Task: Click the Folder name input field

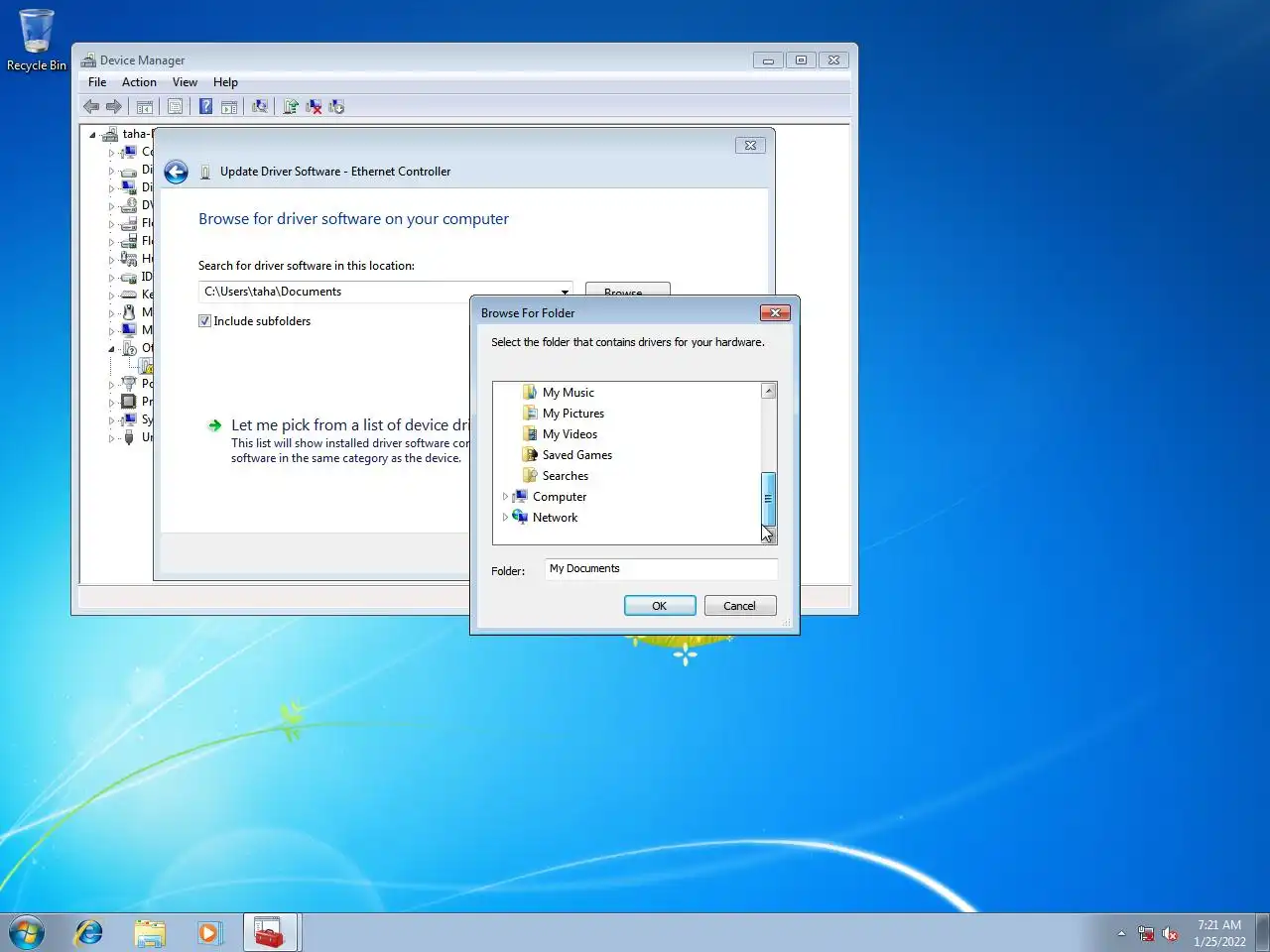Action: pyautogui.click(x=661, y=569)
